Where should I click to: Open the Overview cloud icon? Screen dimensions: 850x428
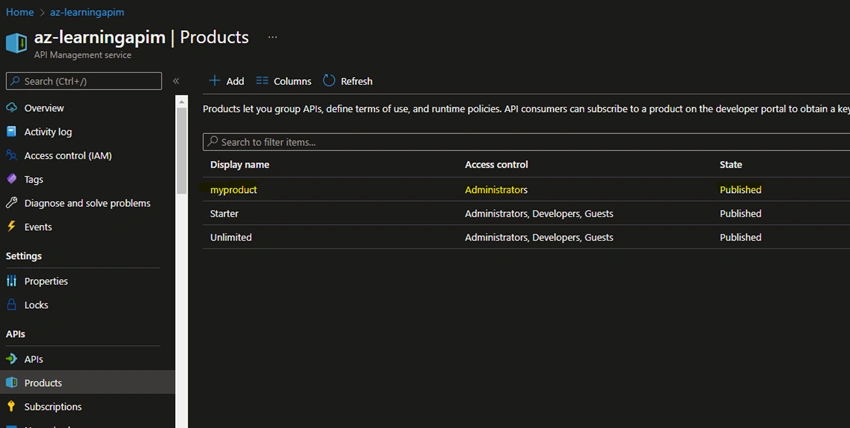pyautogui.click(x=11, y=107)
